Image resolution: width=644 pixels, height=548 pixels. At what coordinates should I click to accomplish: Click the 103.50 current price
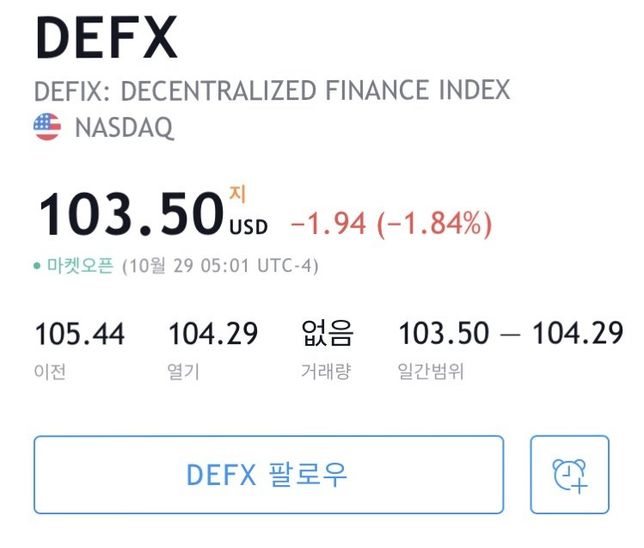130,214
